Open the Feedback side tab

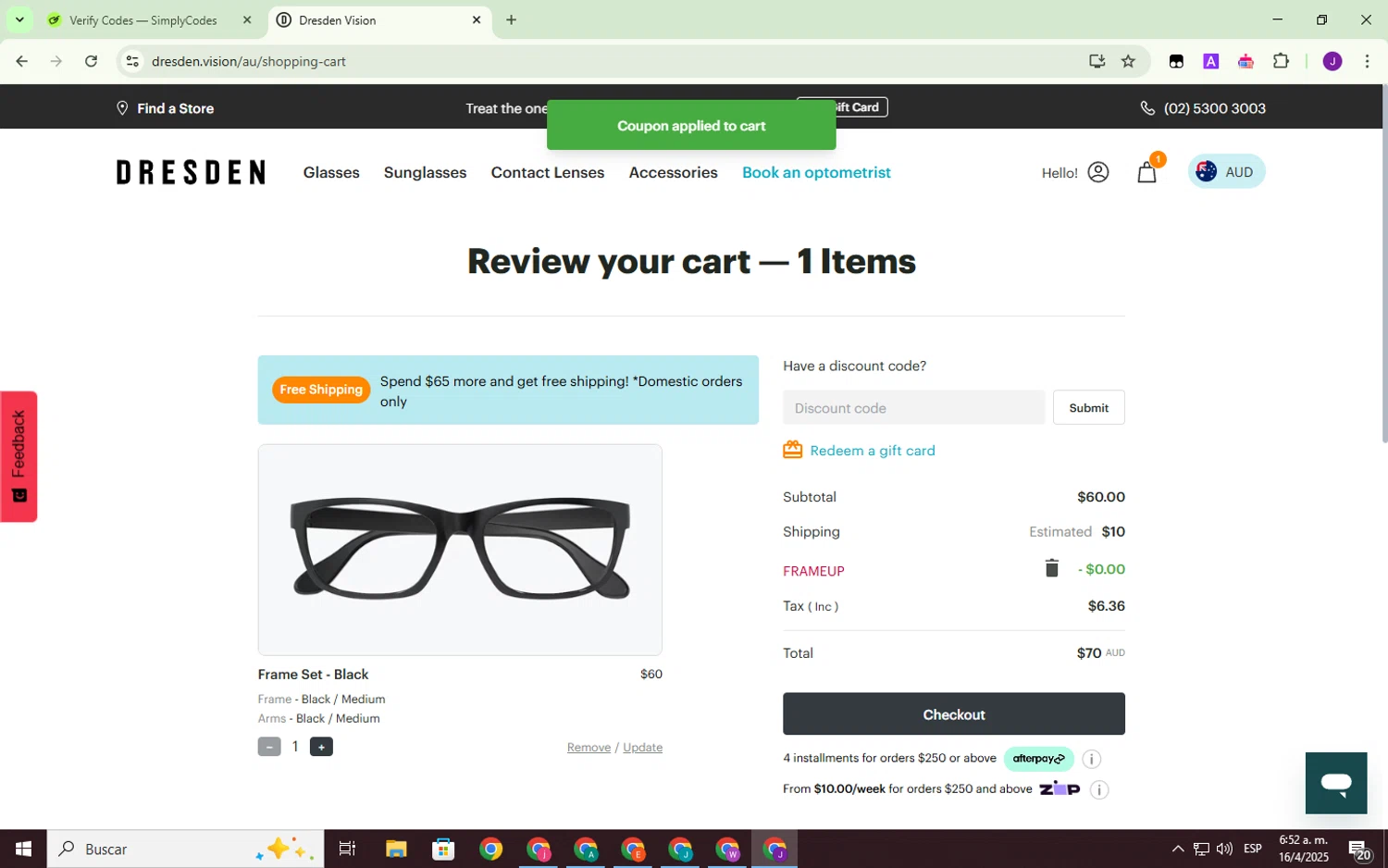19,456
